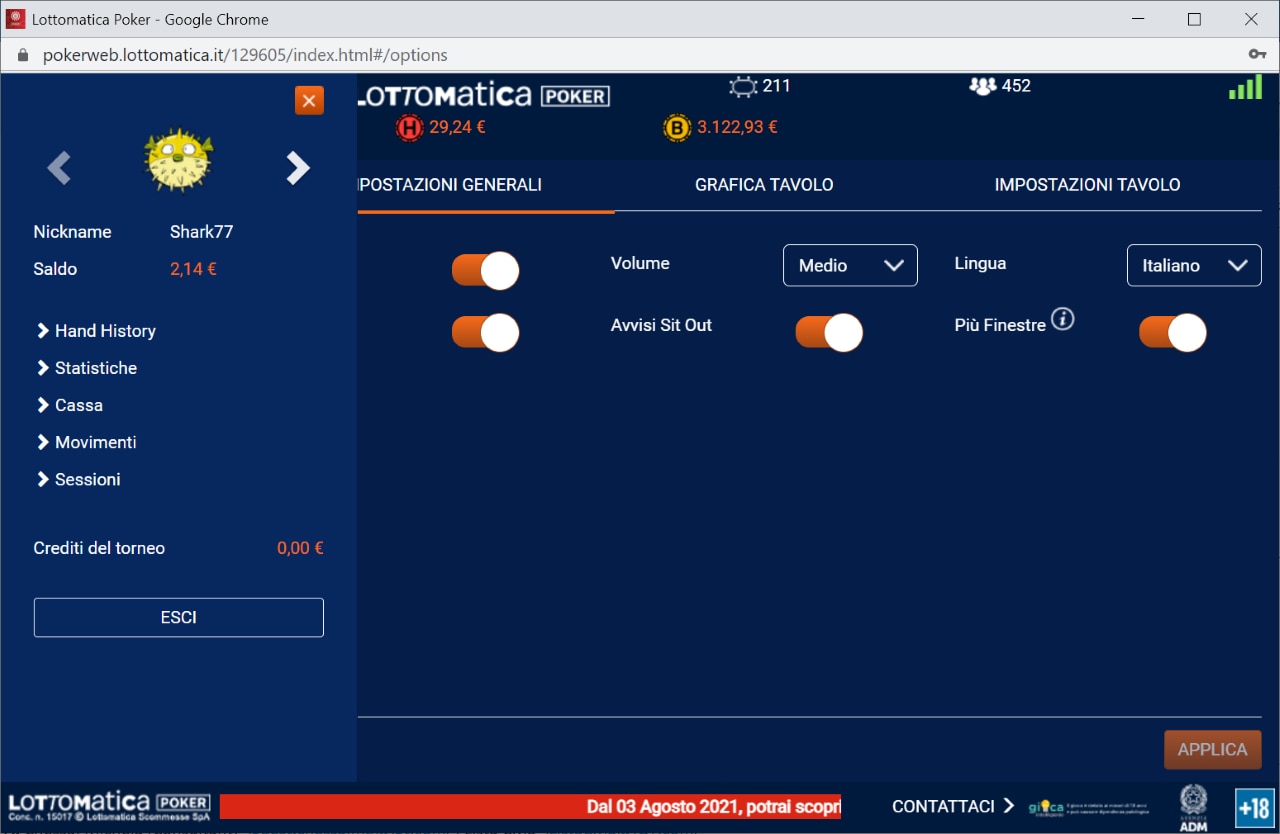The height and width of the screenshot is (834, 1280).
Task: Click the ADM agency logo
Action: [1193, 808]
